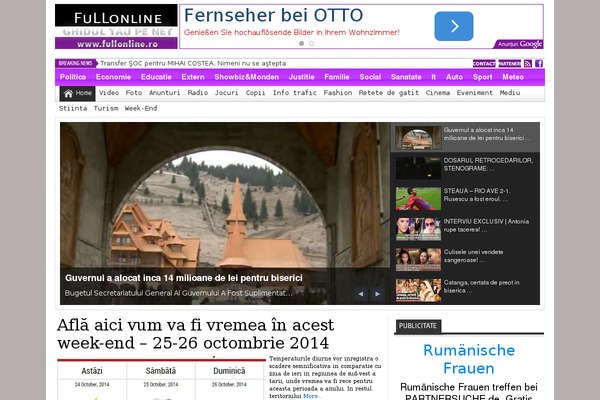Image resolution: width=600 pixels, height=400 pixels.
Task: Open the Mediu section
Action: pyautogui.click(x=510, y=93)
